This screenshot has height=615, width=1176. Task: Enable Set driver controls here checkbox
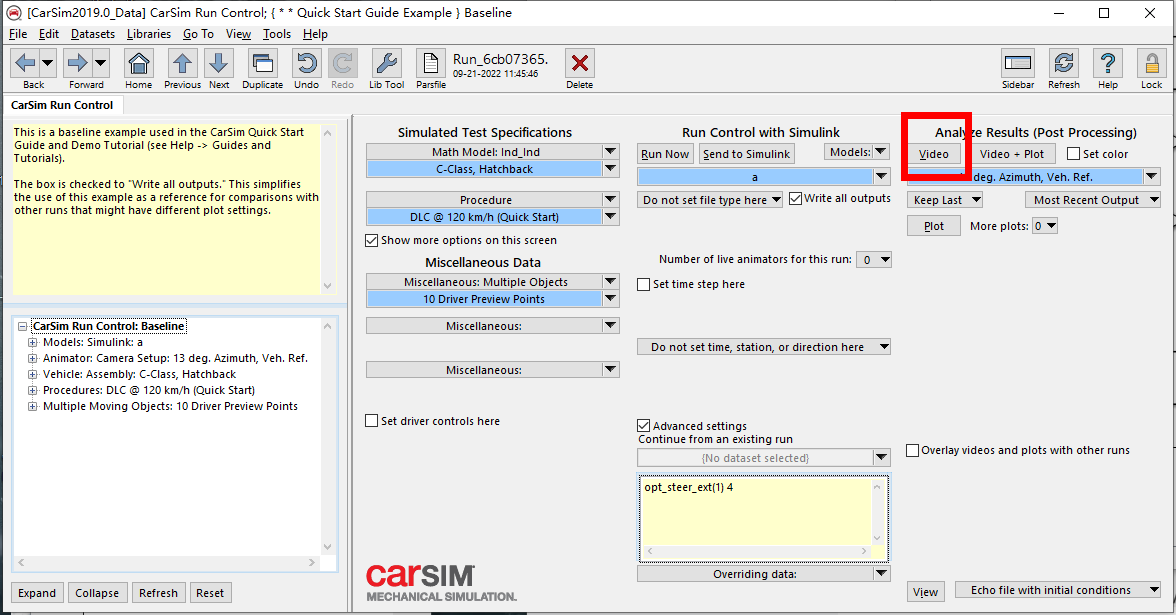(x=371, y=421)
